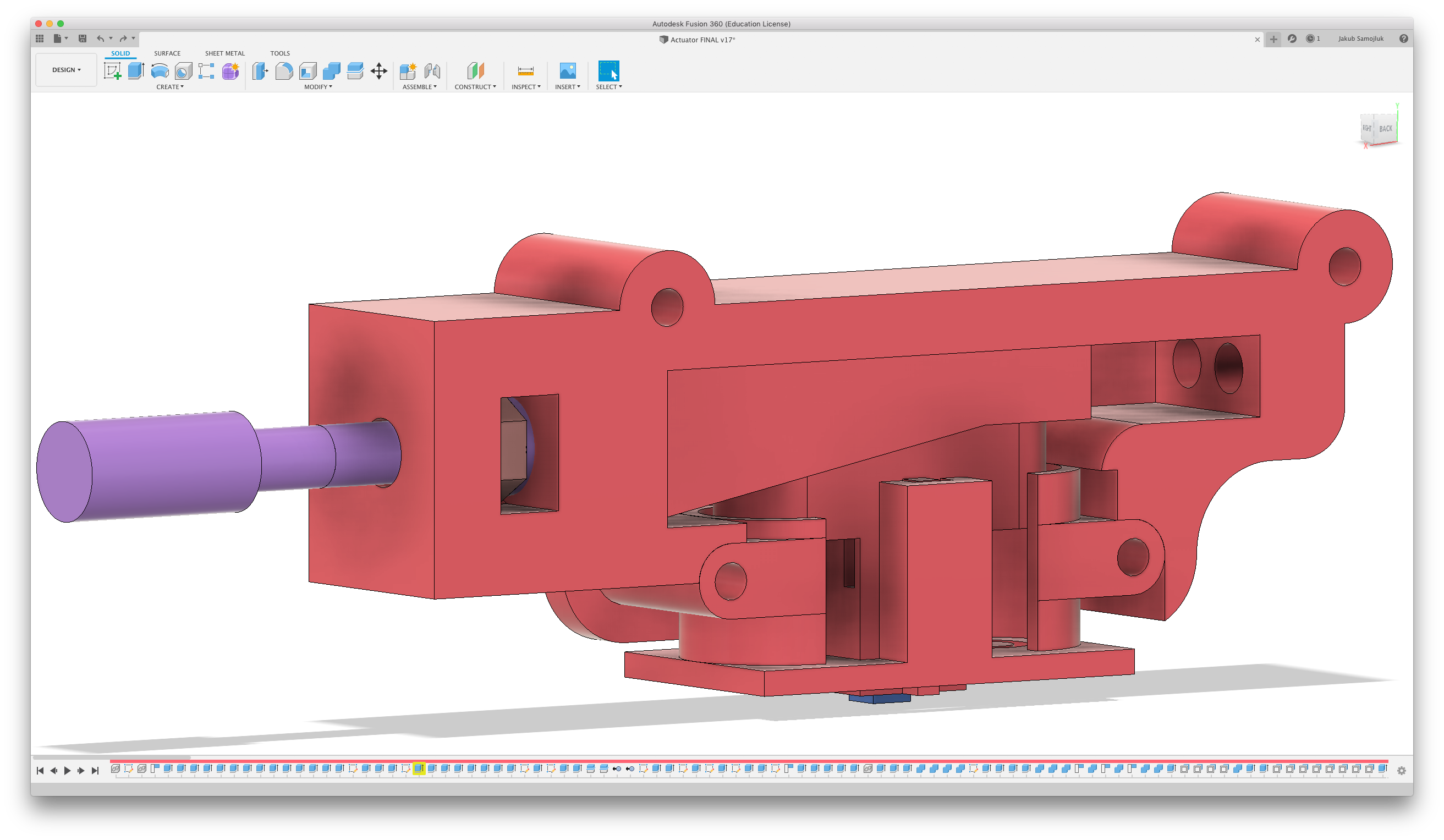
Task: Switch to the SURFACE tab
Action: (x=167, y=53)
